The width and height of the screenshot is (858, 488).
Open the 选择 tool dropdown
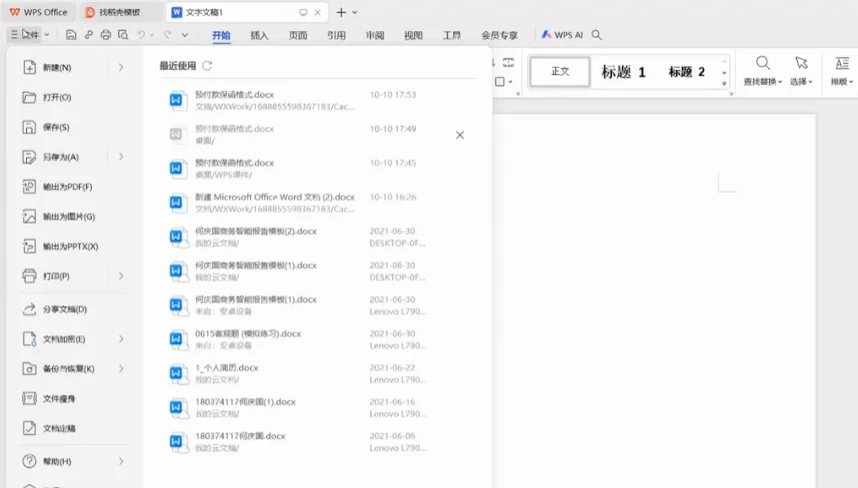click(801, 71)
